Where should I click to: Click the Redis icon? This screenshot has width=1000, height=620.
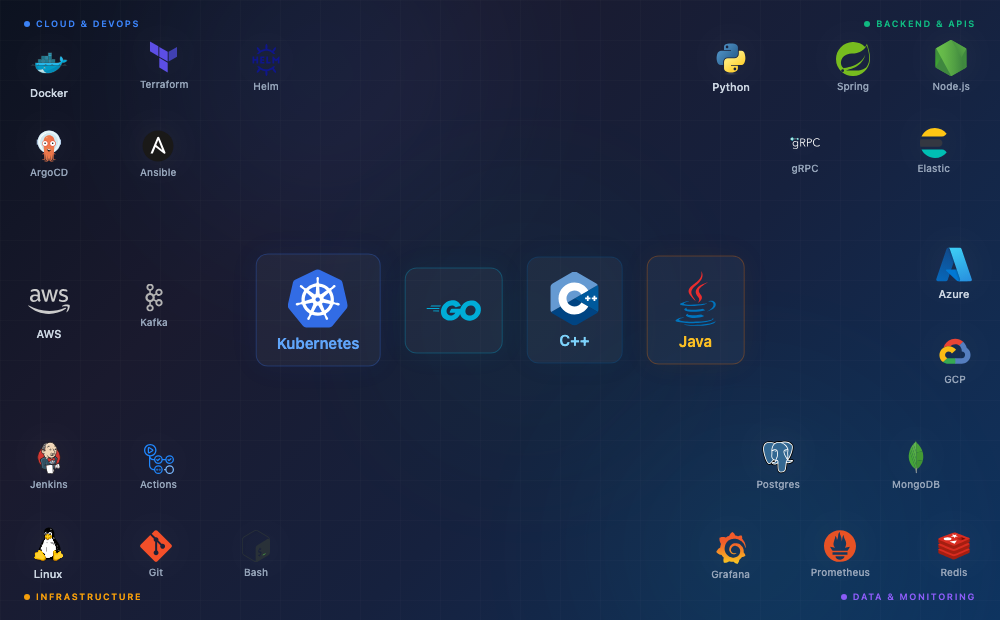coord(953,546)
